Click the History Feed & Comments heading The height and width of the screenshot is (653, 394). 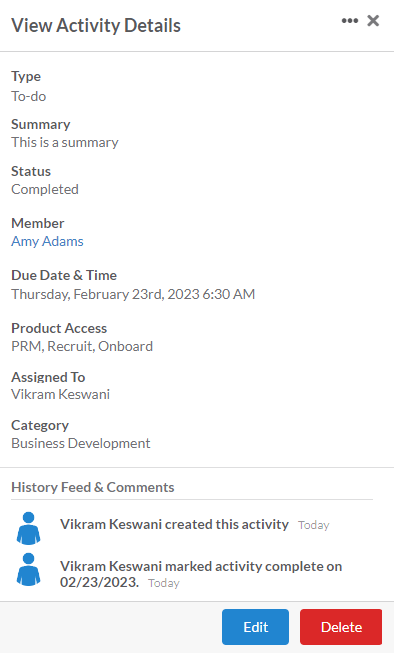92,487
